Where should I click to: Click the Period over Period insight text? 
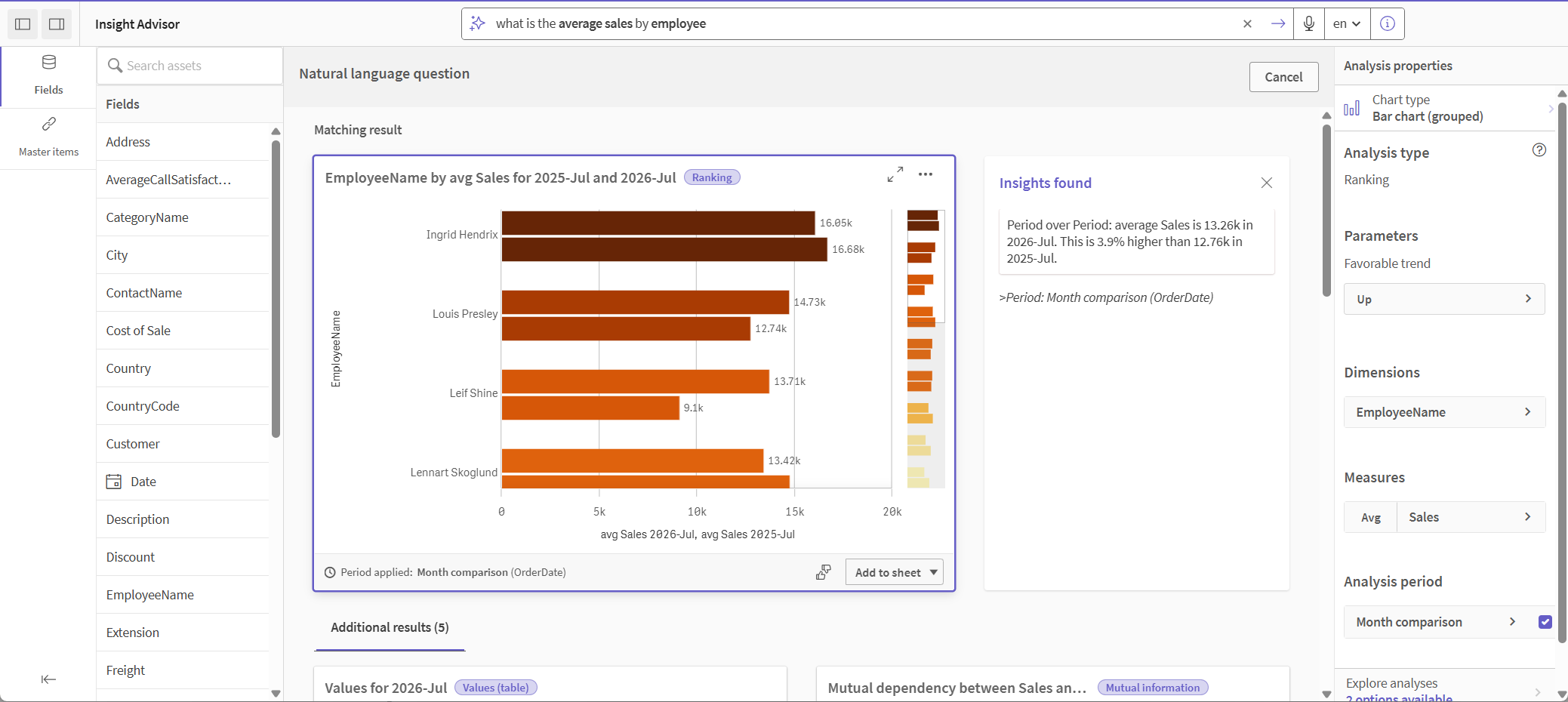pos(1130,242)
